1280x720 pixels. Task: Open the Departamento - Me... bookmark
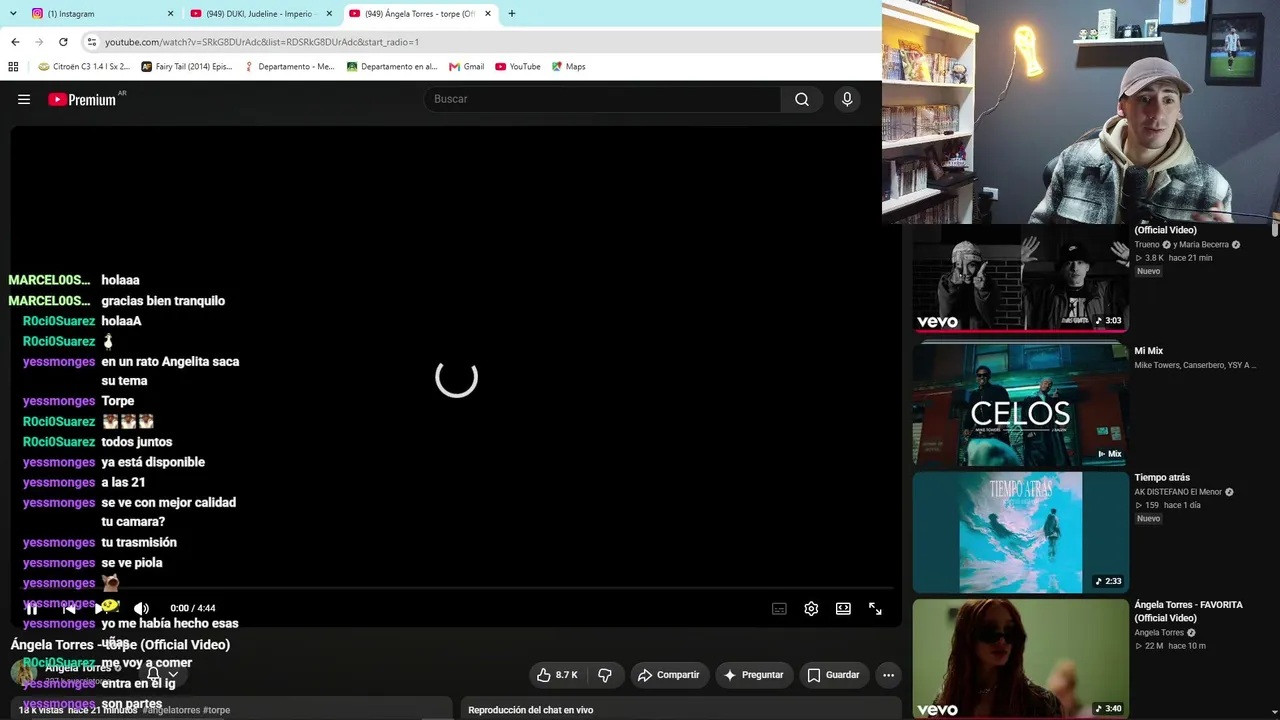290,67
